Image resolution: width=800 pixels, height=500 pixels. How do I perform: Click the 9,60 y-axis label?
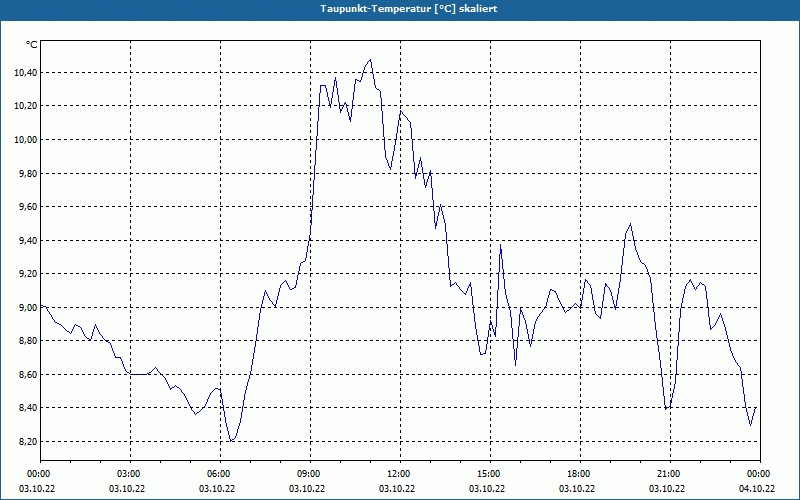[28, 207]
